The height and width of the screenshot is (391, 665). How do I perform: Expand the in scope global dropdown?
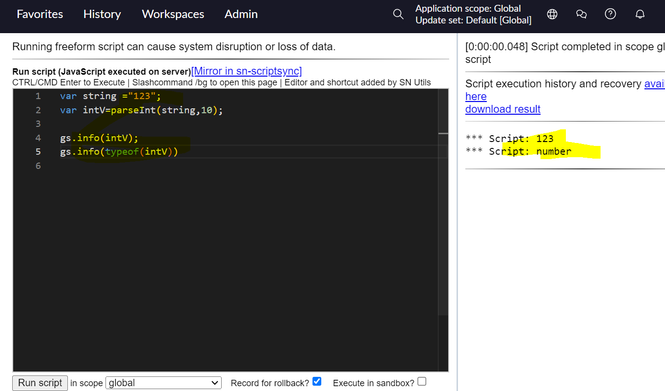tap(163, 383)
